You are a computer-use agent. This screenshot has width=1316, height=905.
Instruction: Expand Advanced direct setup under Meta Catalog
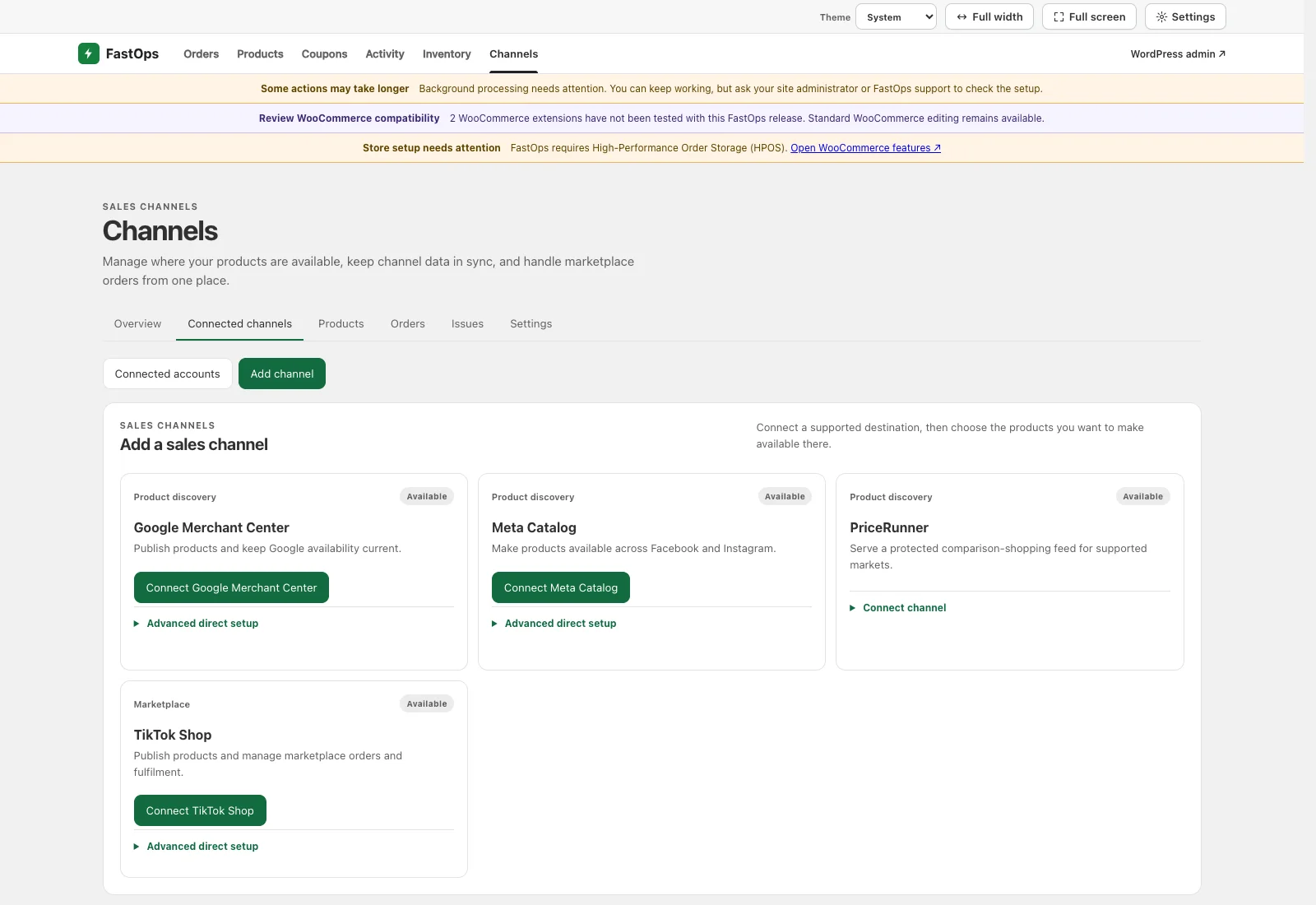pyautogui.click(x=554, y=624)
